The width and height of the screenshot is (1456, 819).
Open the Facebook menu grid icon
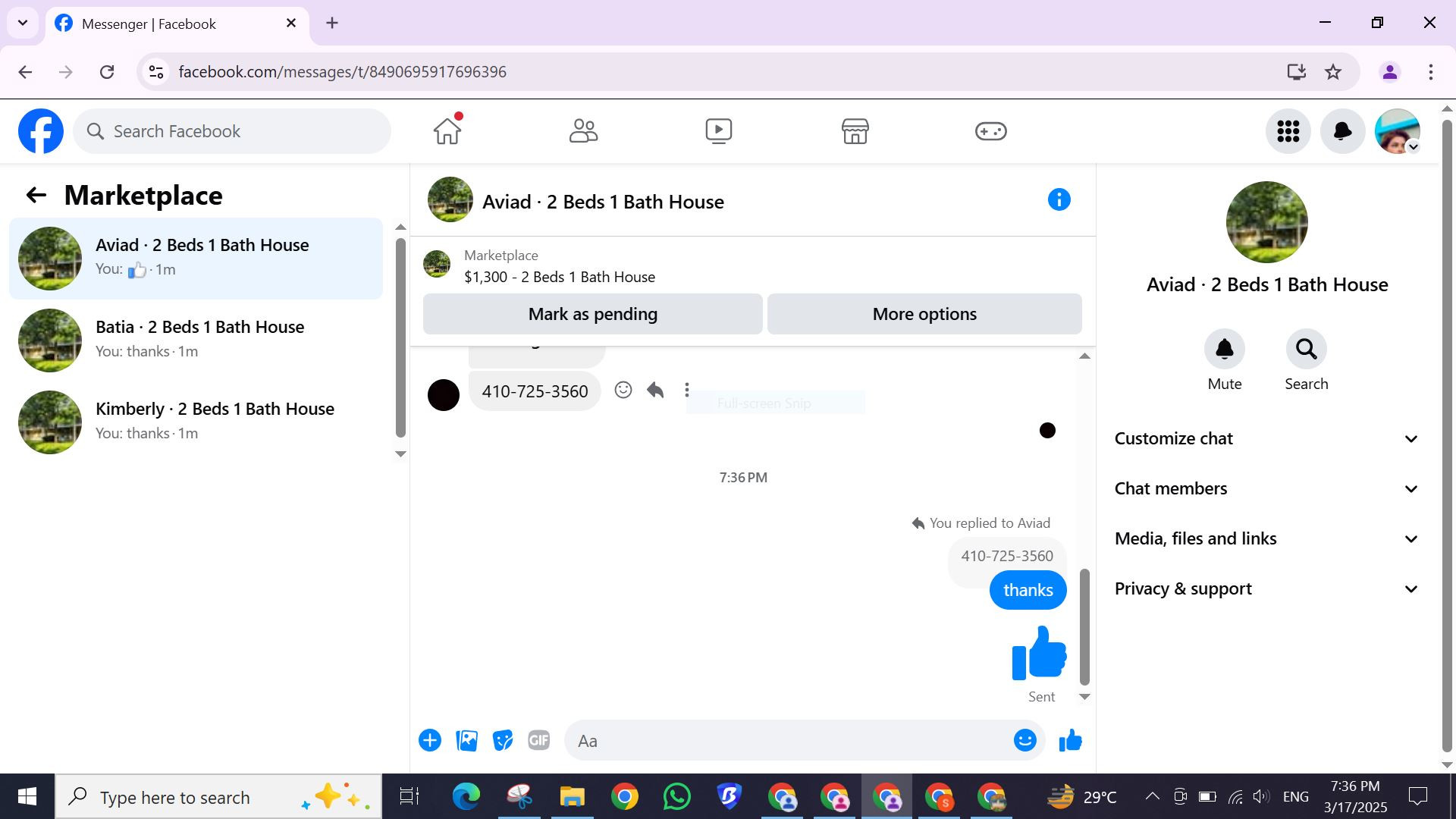(1288, 131)
